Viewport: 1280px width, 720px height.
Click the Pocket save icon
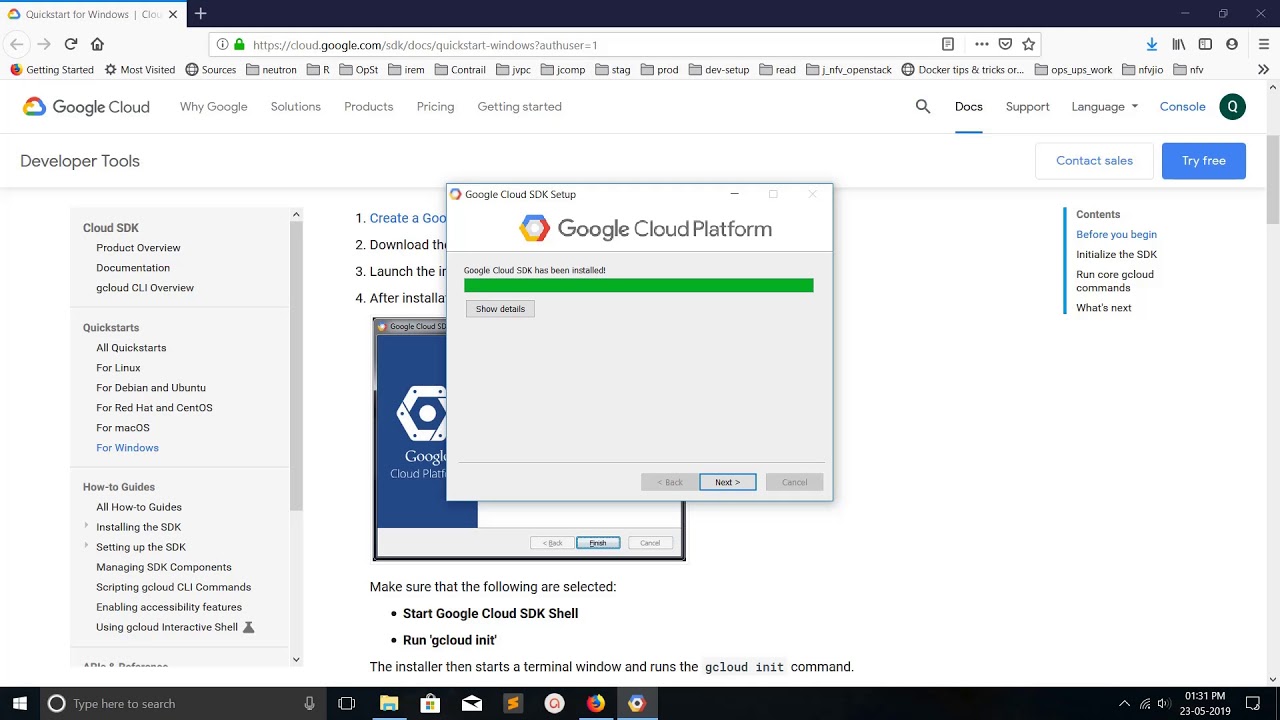tap(1005, 44)
